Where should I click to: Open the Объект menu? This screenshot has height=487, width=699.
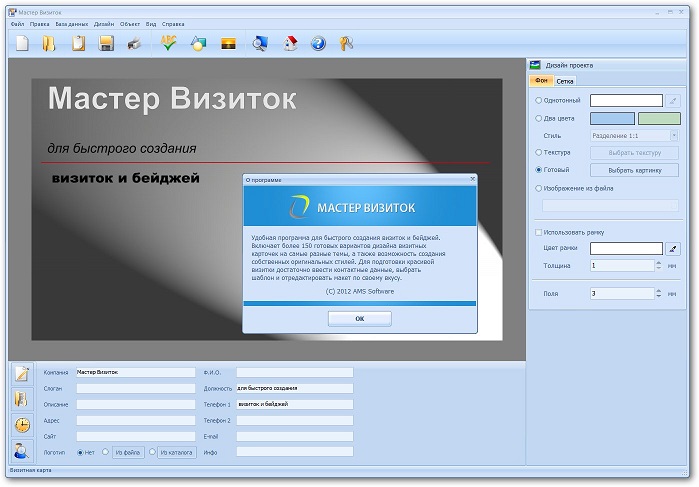(x=130, y=24)
